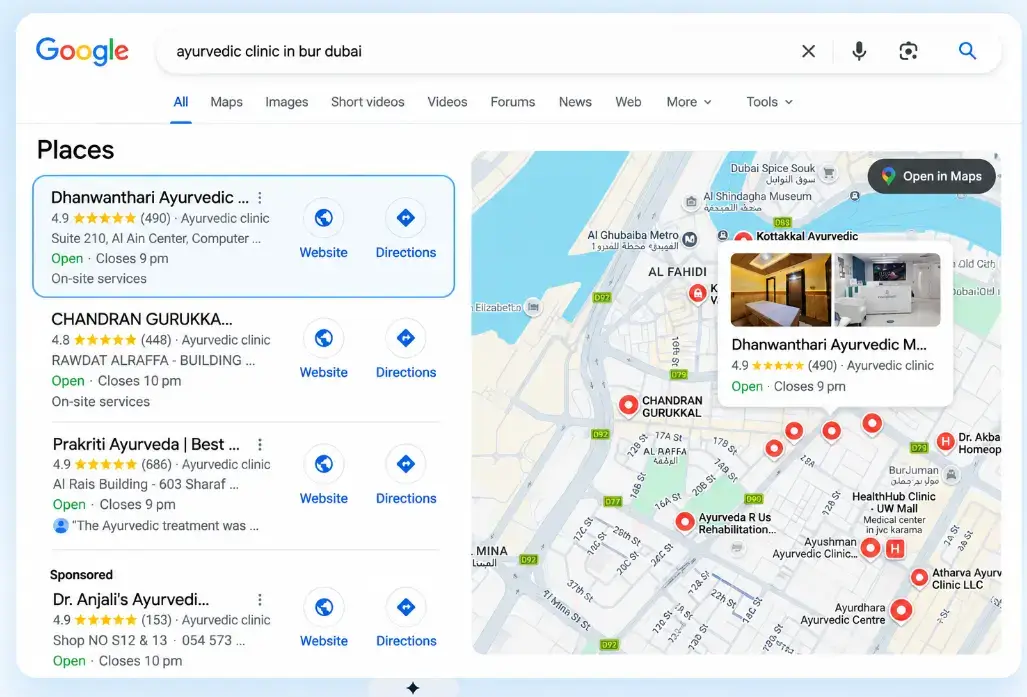1027x697 pixels.
Task: Open Website icon for Dhanwanthari Ayurvedic
Action: pyautogui.click(x=324, y=217)
